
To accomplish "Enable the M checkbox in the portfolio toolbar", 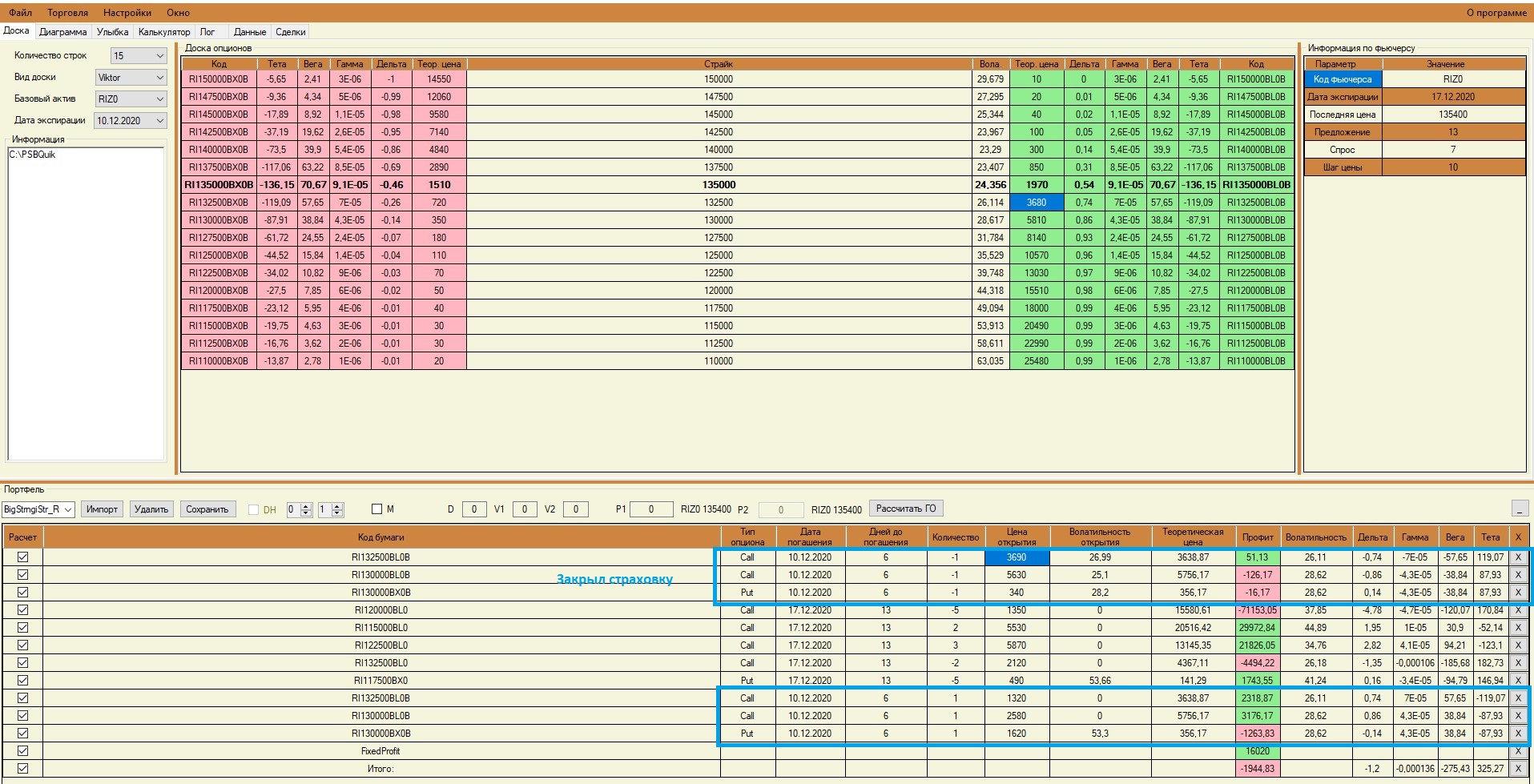I will [377, 509].
